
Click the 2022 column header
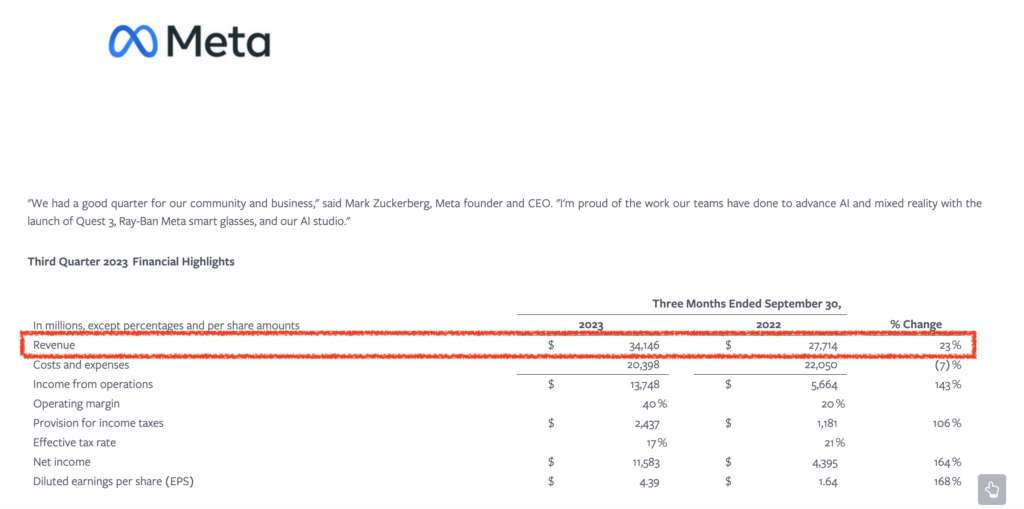[x=768, y=325]
